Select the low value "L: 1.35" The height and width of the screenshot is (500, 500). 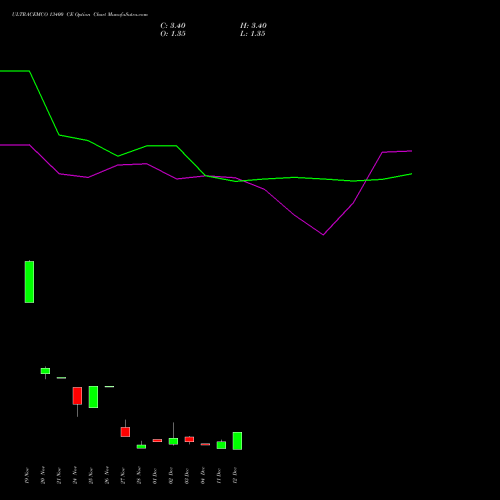253,34
